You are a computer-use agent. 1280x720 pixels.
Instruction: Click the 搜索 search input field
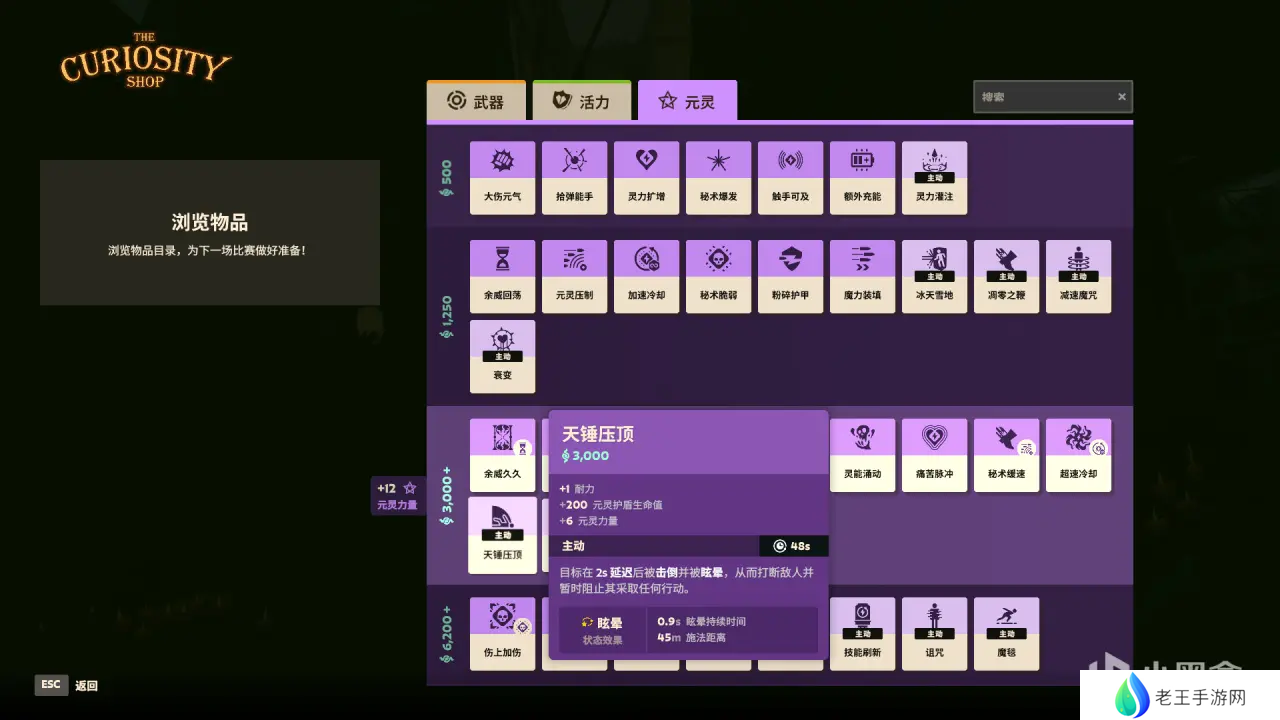point(1043,97)
